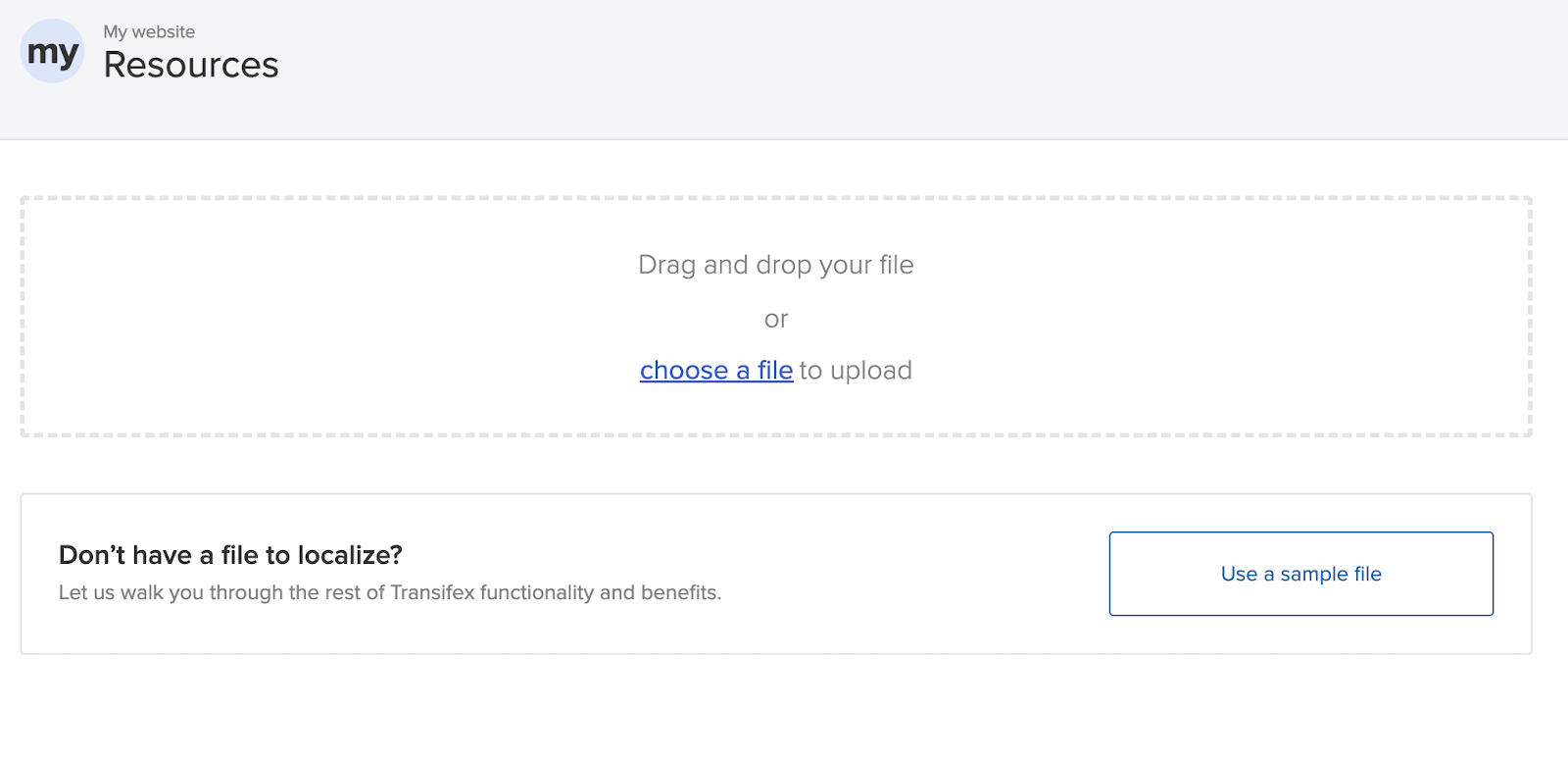Click the gray page header bar background
The image size is (1568, 758).
882,69
